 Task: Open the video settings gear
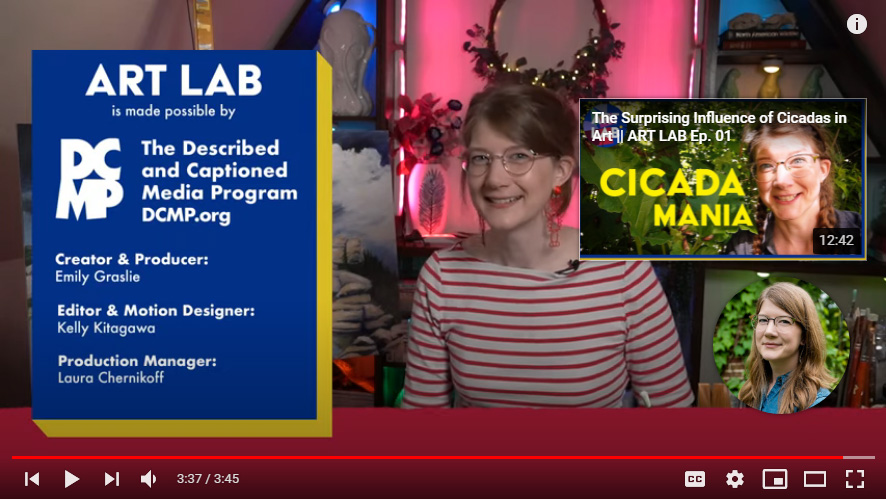point(735,479)
